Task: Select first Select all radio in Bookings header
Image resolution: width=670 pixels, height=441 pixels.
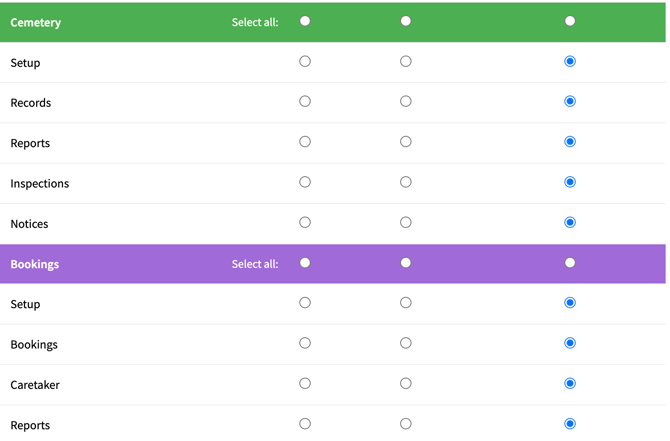Action: 305,263
